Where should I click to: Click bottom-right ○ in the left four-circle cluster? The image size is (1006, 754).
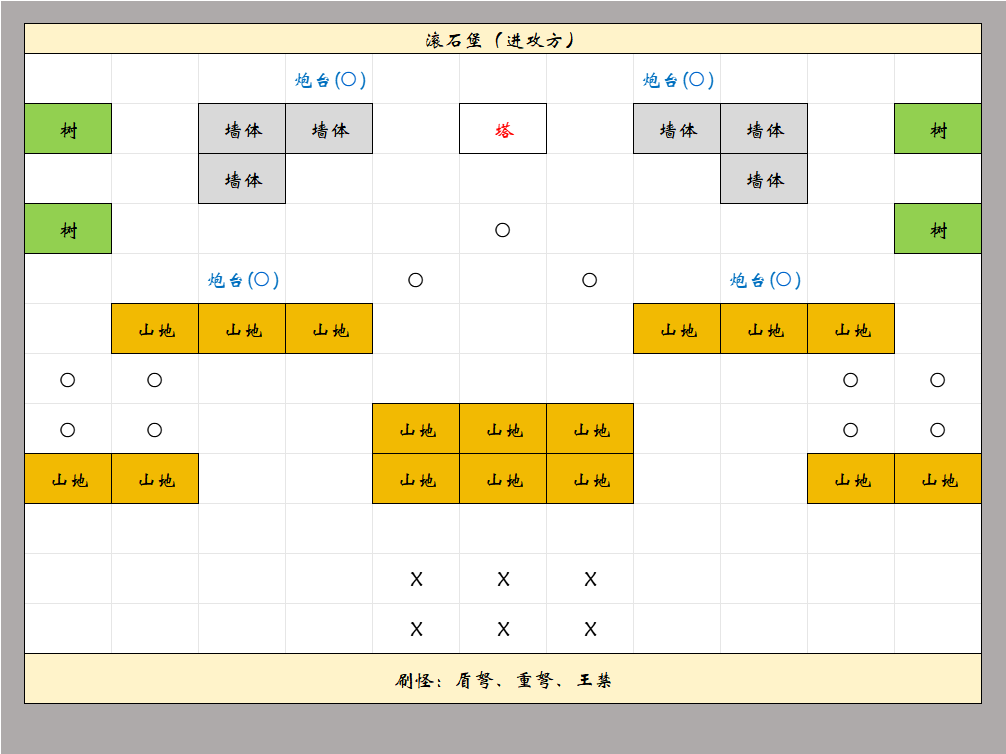click(155, 430)
